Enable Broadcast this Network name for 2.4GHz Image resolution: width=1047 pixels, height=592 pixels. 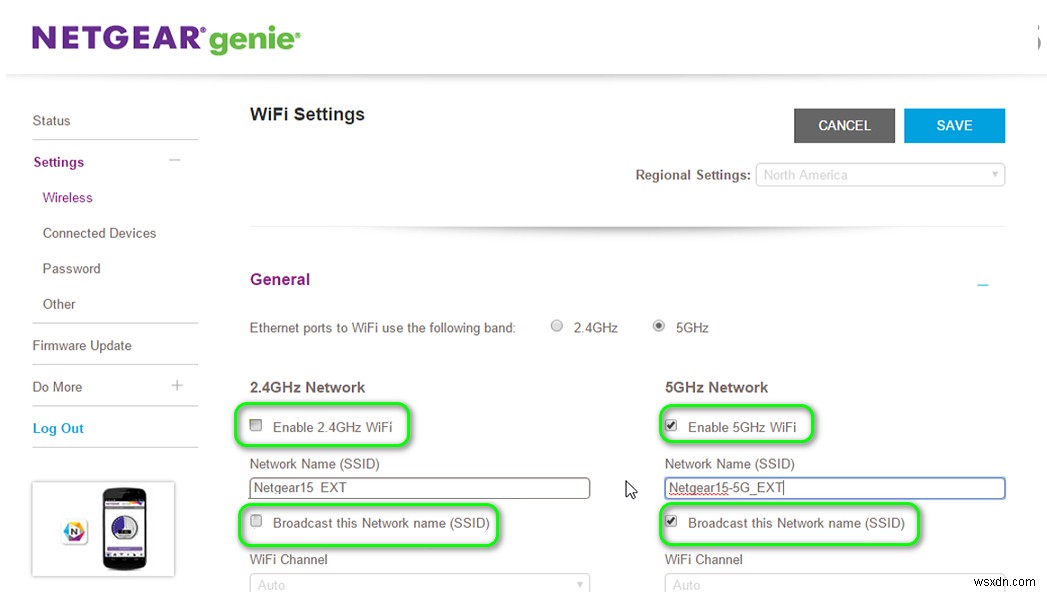pos(256,522)
